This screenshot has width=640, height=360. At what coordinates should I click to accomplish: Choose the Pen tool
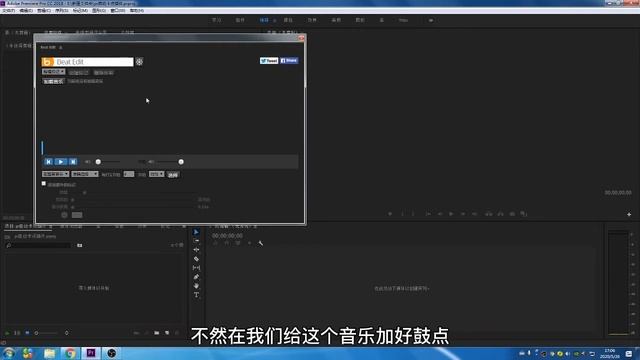[196, 277]
